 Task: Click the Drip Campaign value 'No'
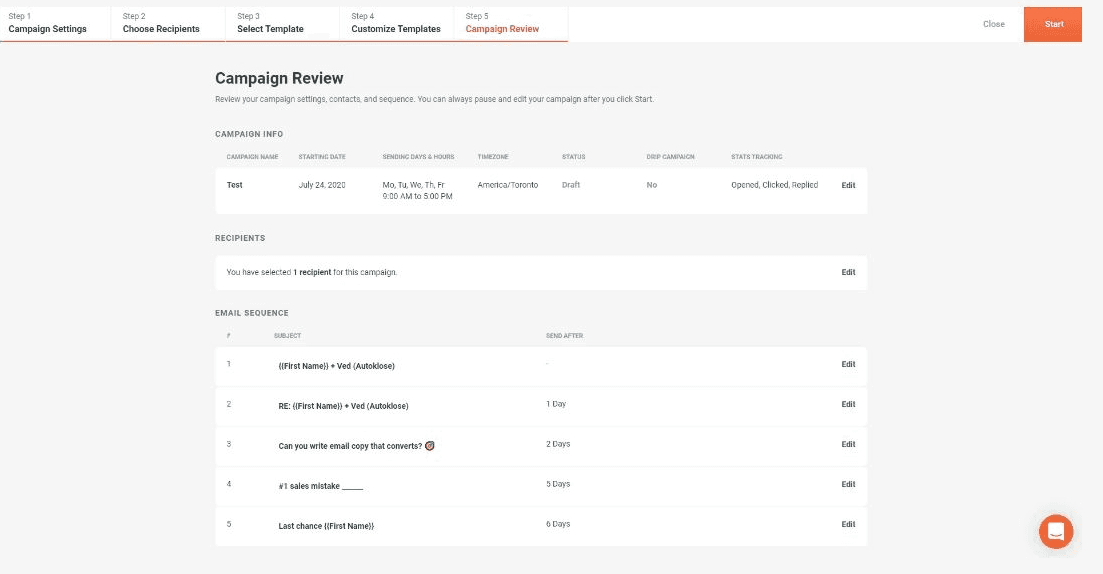click(x=651, y=185)
